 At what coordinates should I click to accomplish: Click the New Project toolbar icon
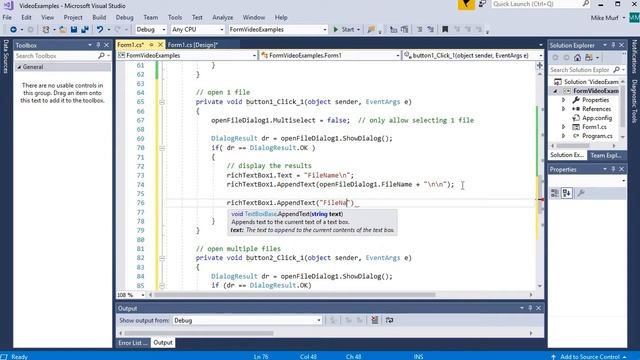46,29
